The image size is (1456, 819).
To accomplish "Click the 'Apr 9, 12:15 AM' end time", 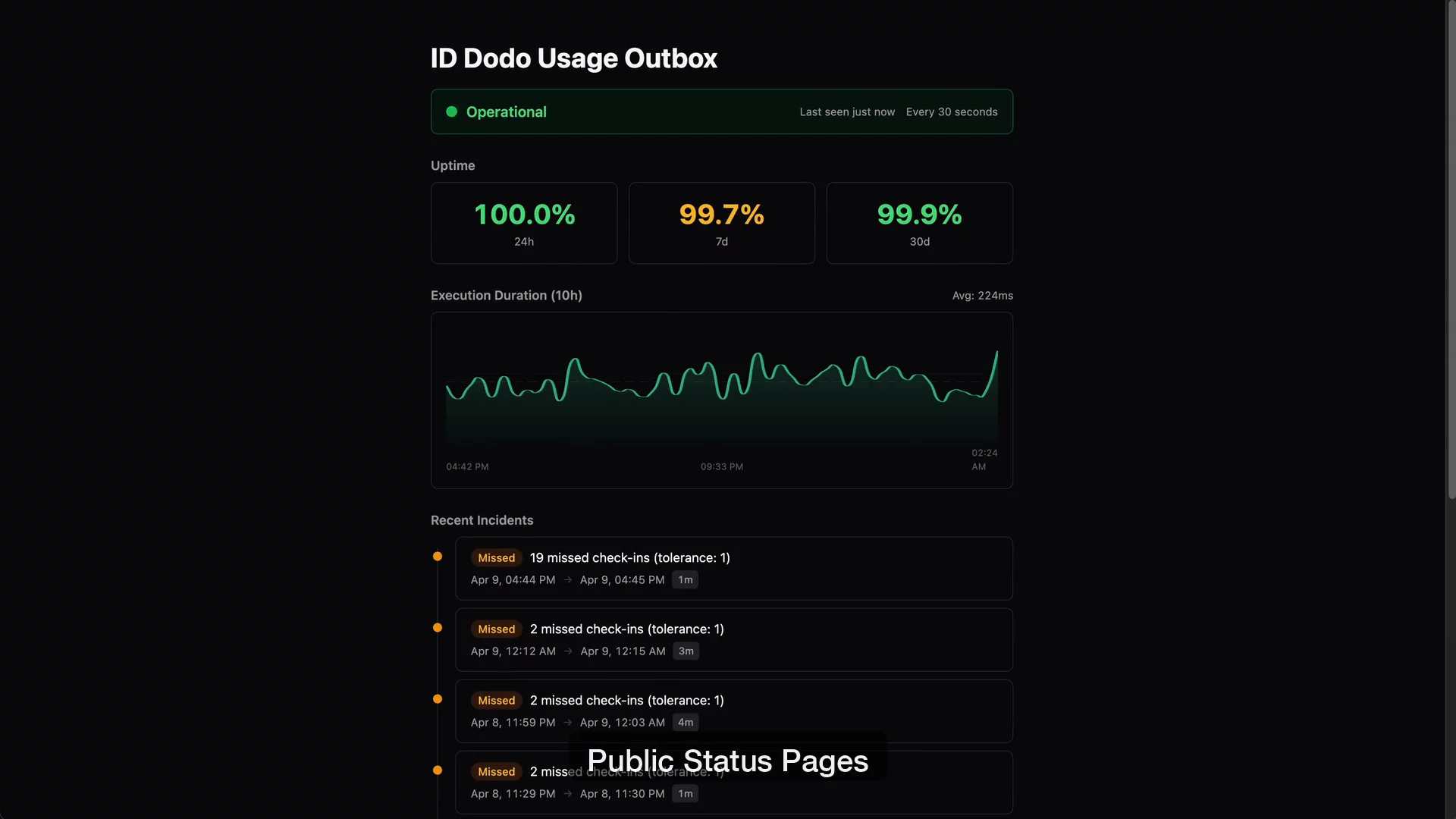I will (623, 651).
